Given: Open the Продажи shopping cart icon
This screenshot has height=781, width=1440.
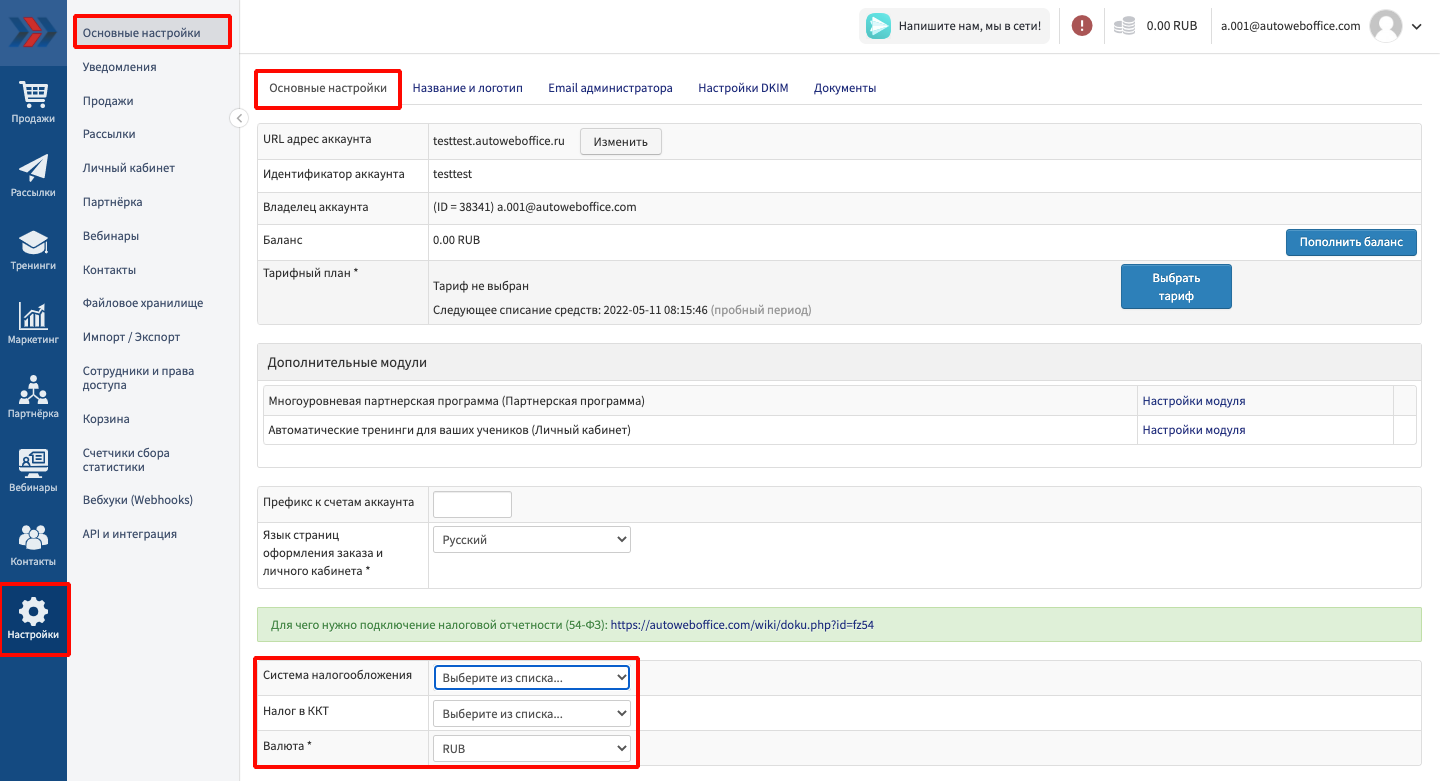Looking at the screenshot, I should 33,96.
